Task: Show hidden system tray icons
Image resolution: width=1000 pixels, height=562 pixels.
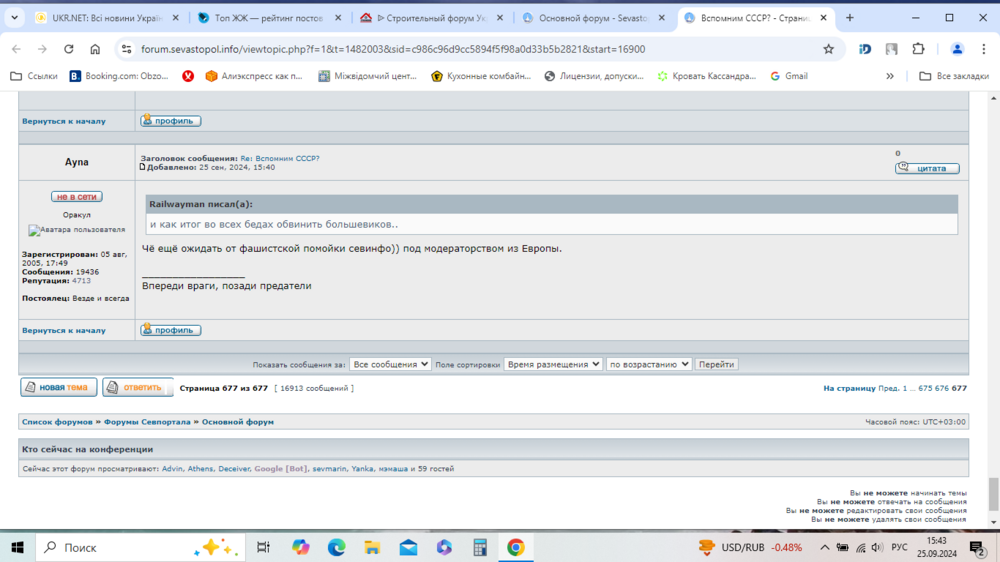Action: click(x=825, y=547)
